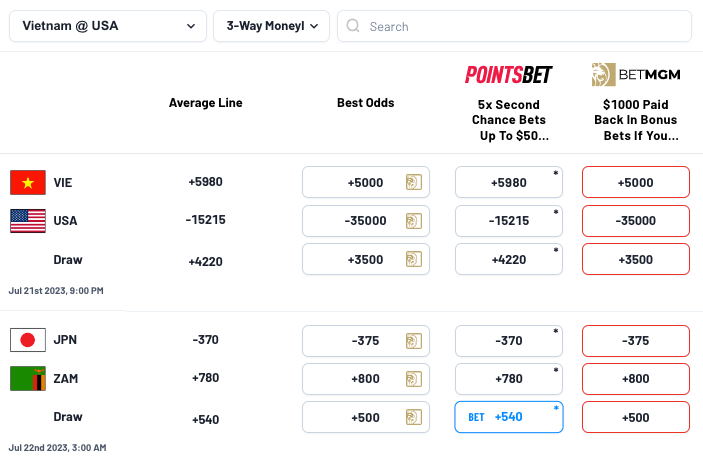The height and width of the screenshot is (466, 703).
Task: Click the search magnifier icon
Action: click(353, 26)
